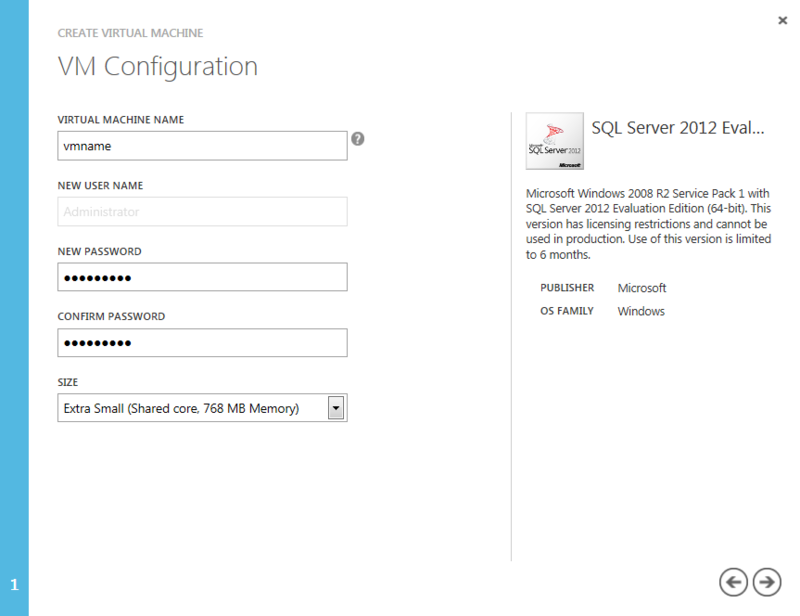This screenshot has height=616, width=800.
Task: Click the forward arrow to continue
Action: [x=766, y=582]
